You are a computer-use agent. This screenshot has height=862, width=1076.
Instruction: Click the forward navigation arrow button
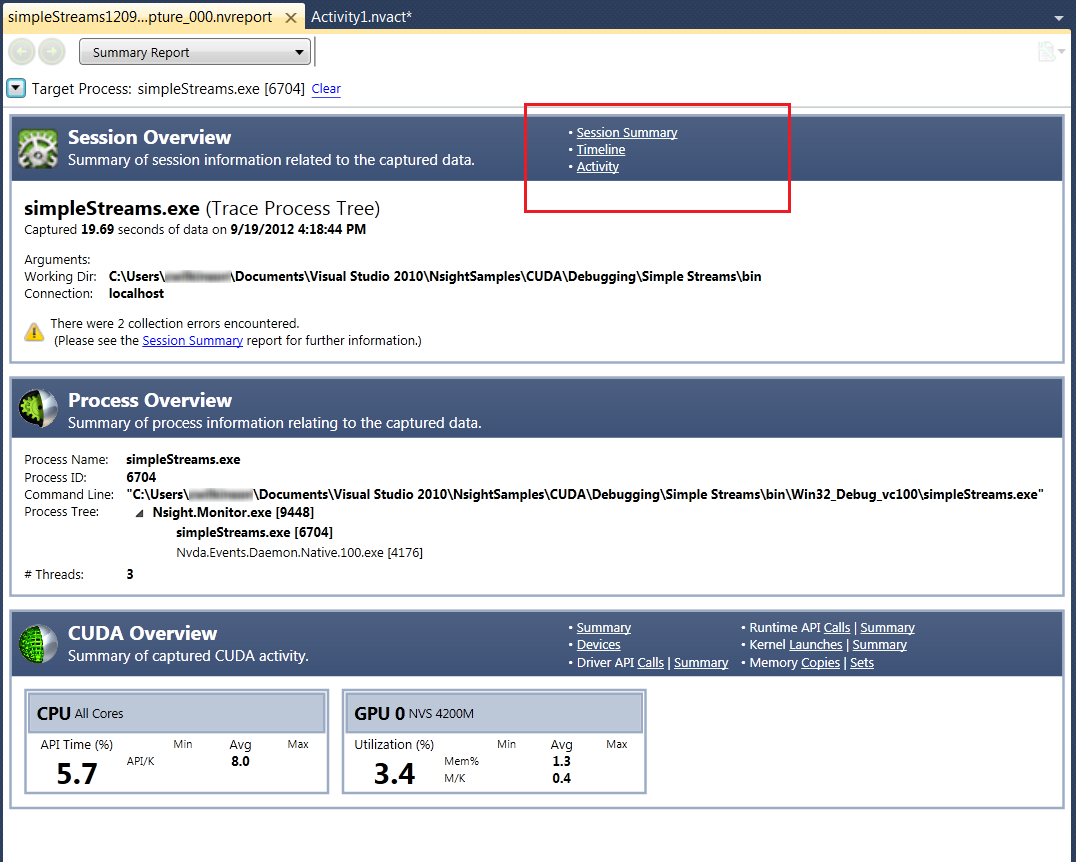coord(51,53)
